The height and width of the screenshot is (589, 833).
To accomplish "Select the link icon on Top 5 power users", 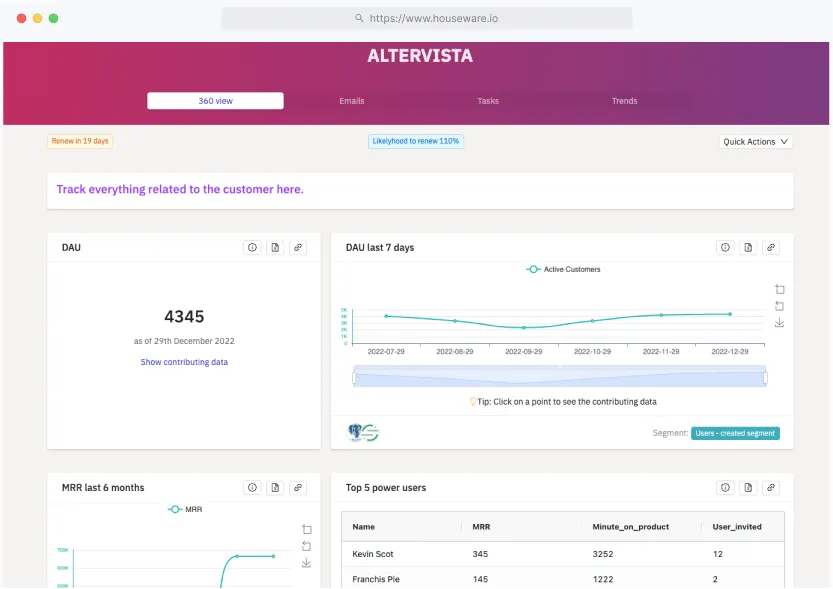I will click(x=771, y=487).
